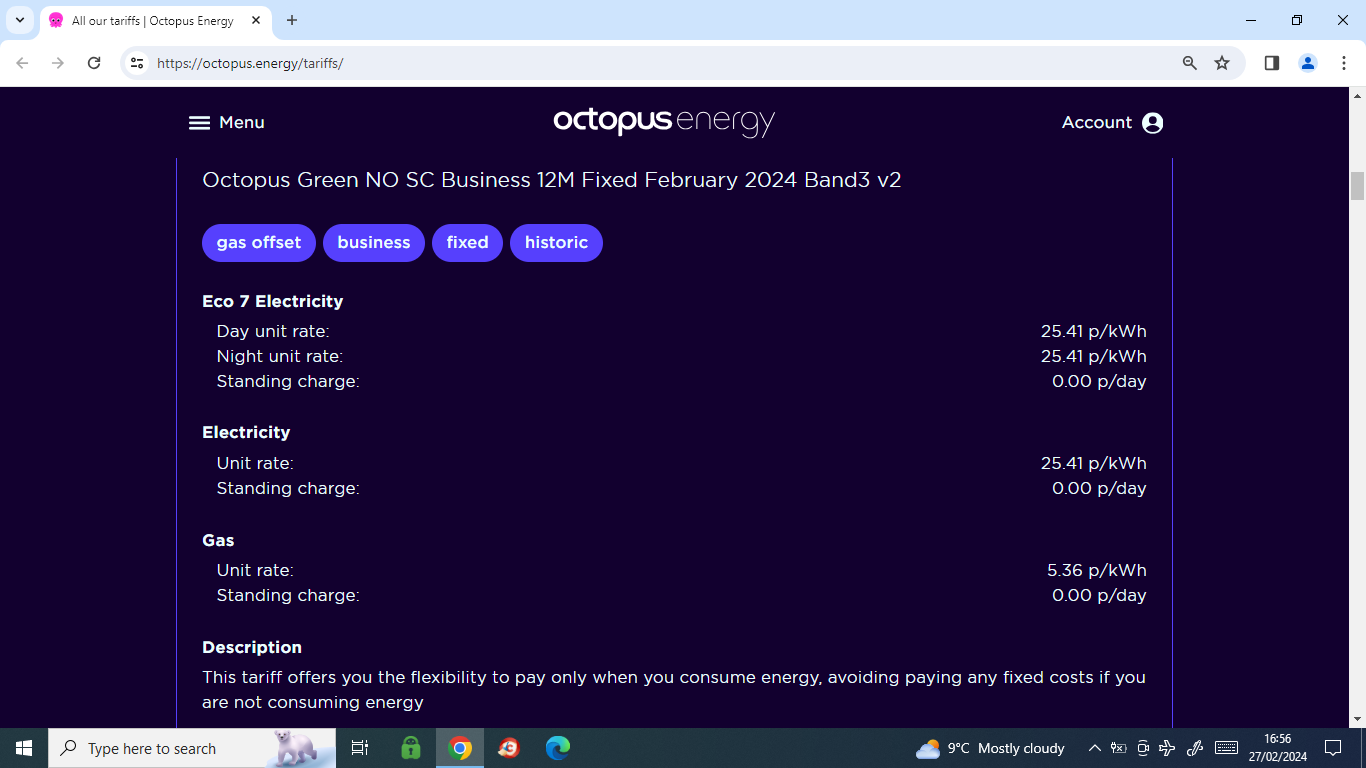This screenshot has height=768, width=1366.
Task: Open the red swirl taskbar app
Action: 509,748
